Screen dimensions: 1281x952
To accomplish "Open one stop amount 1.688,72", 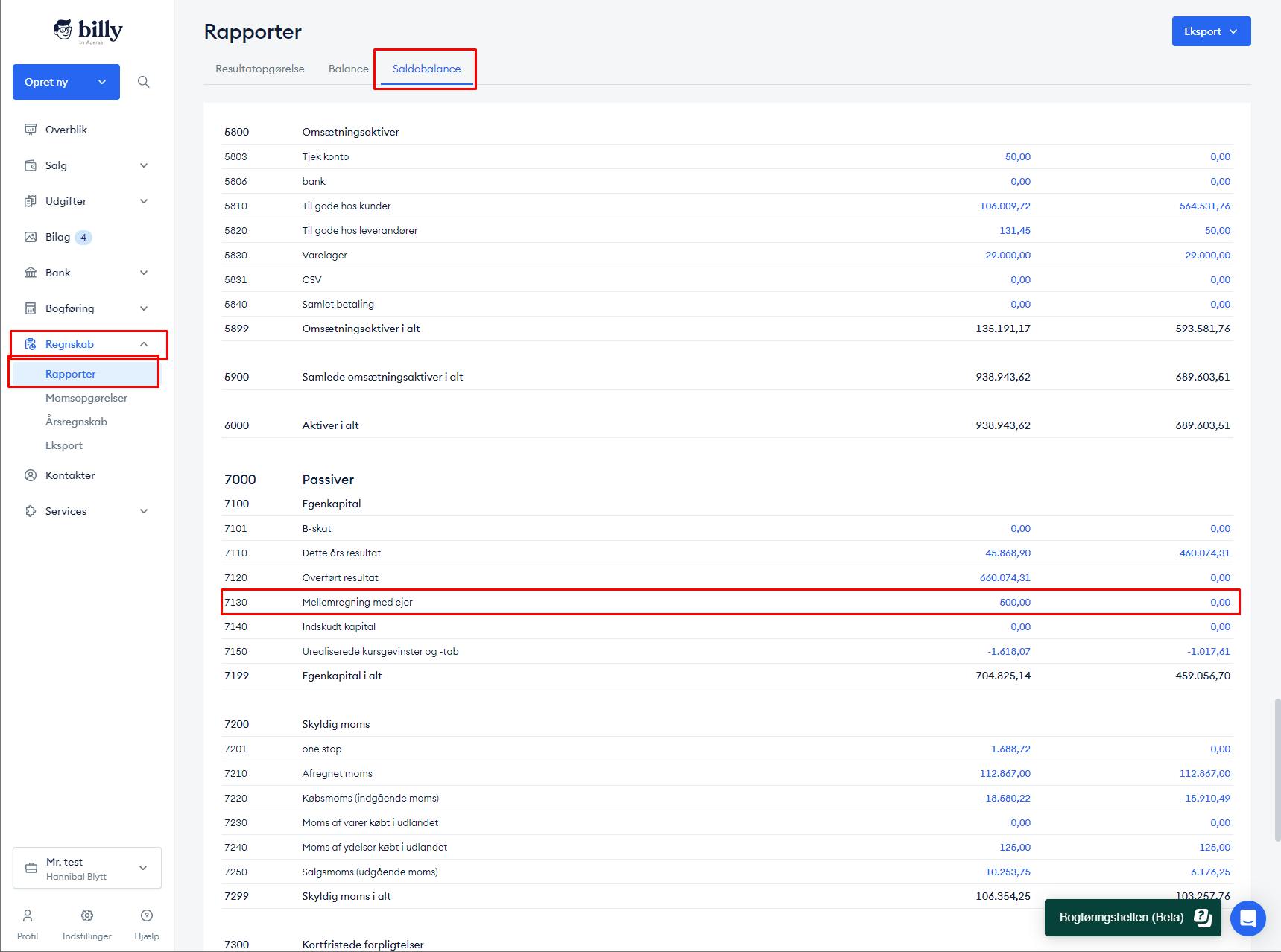I will pos(1010,749).
